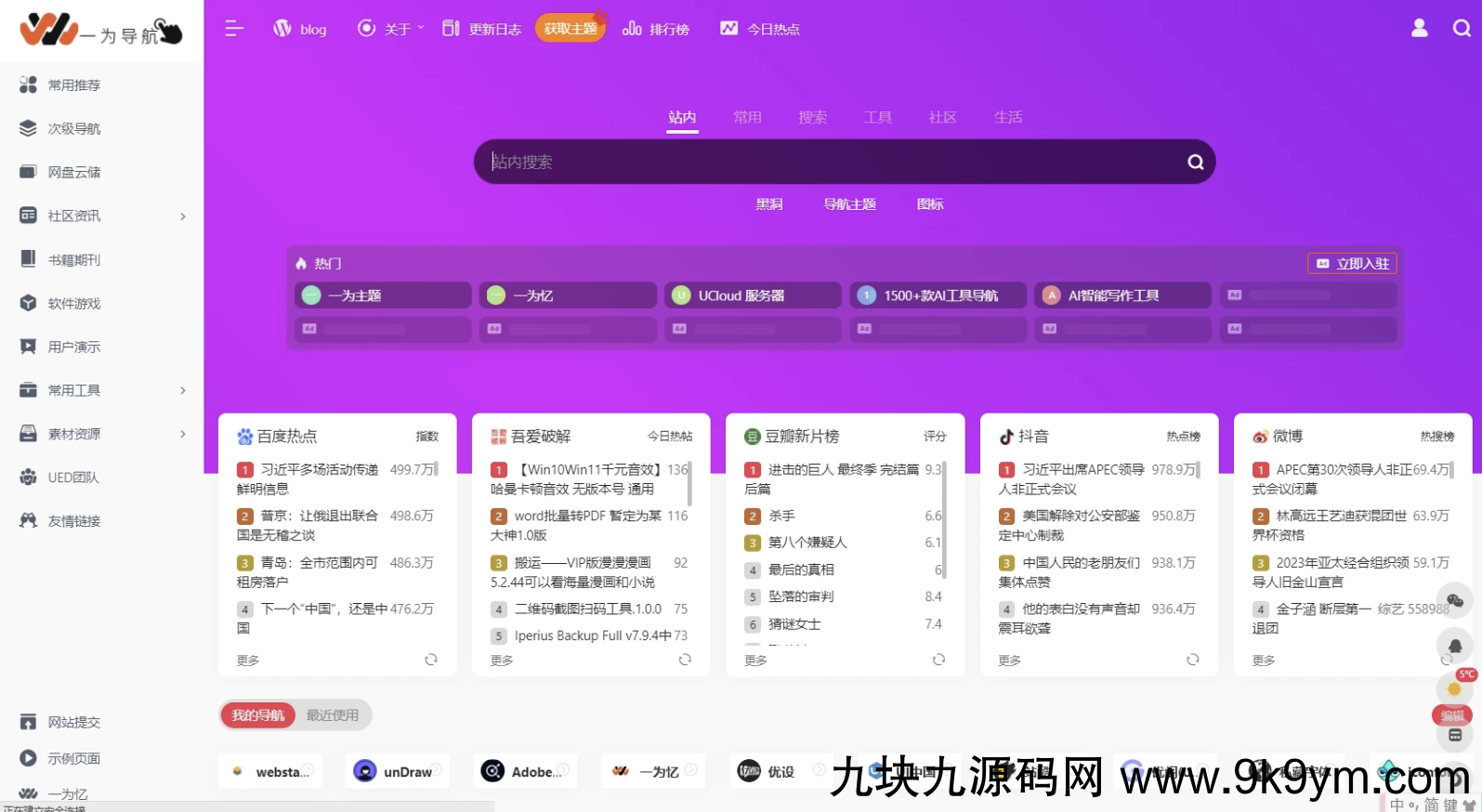Click the 百度热点 paw icon header

[x=244, y=436]
